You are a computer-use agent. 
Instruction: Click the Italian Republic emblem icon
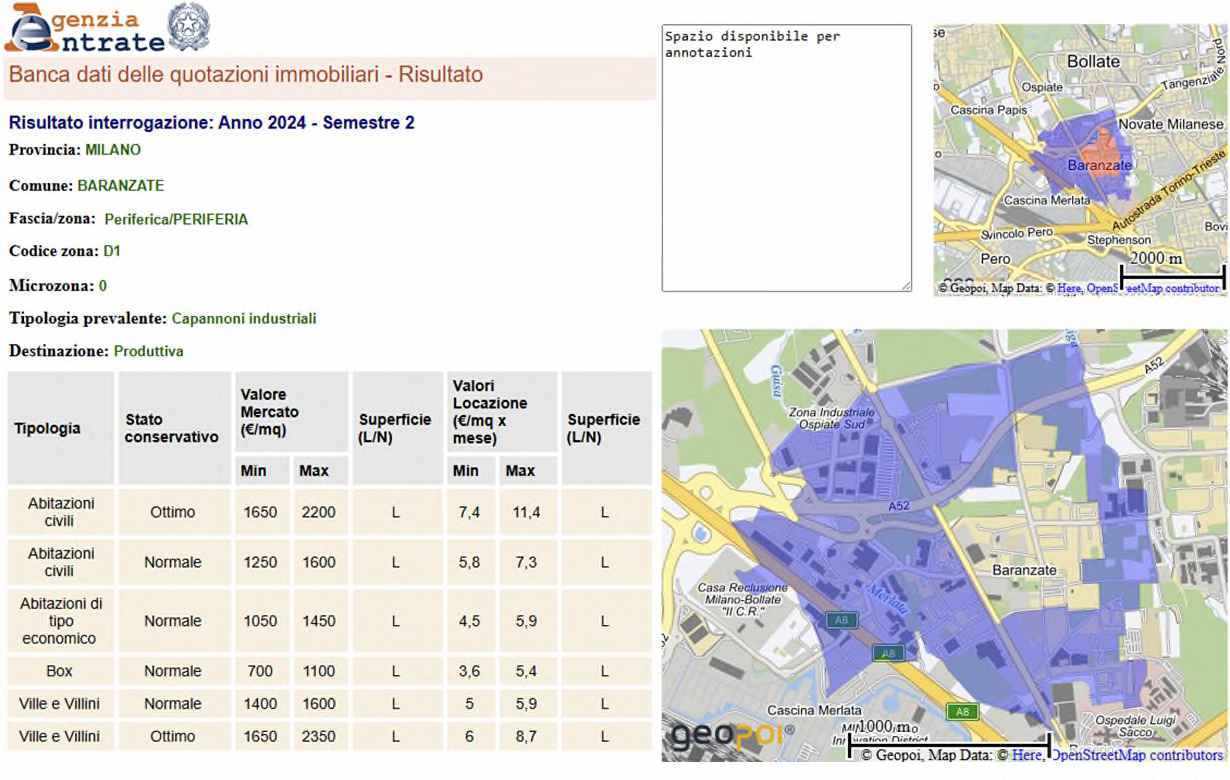coord(187,27)
